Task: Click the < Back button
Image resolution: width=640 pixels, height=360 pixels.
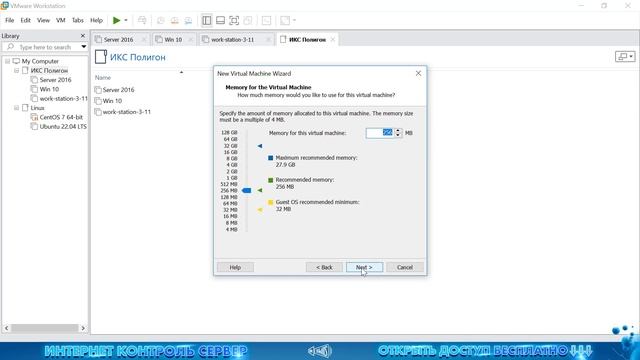Action: coord(324,267)
